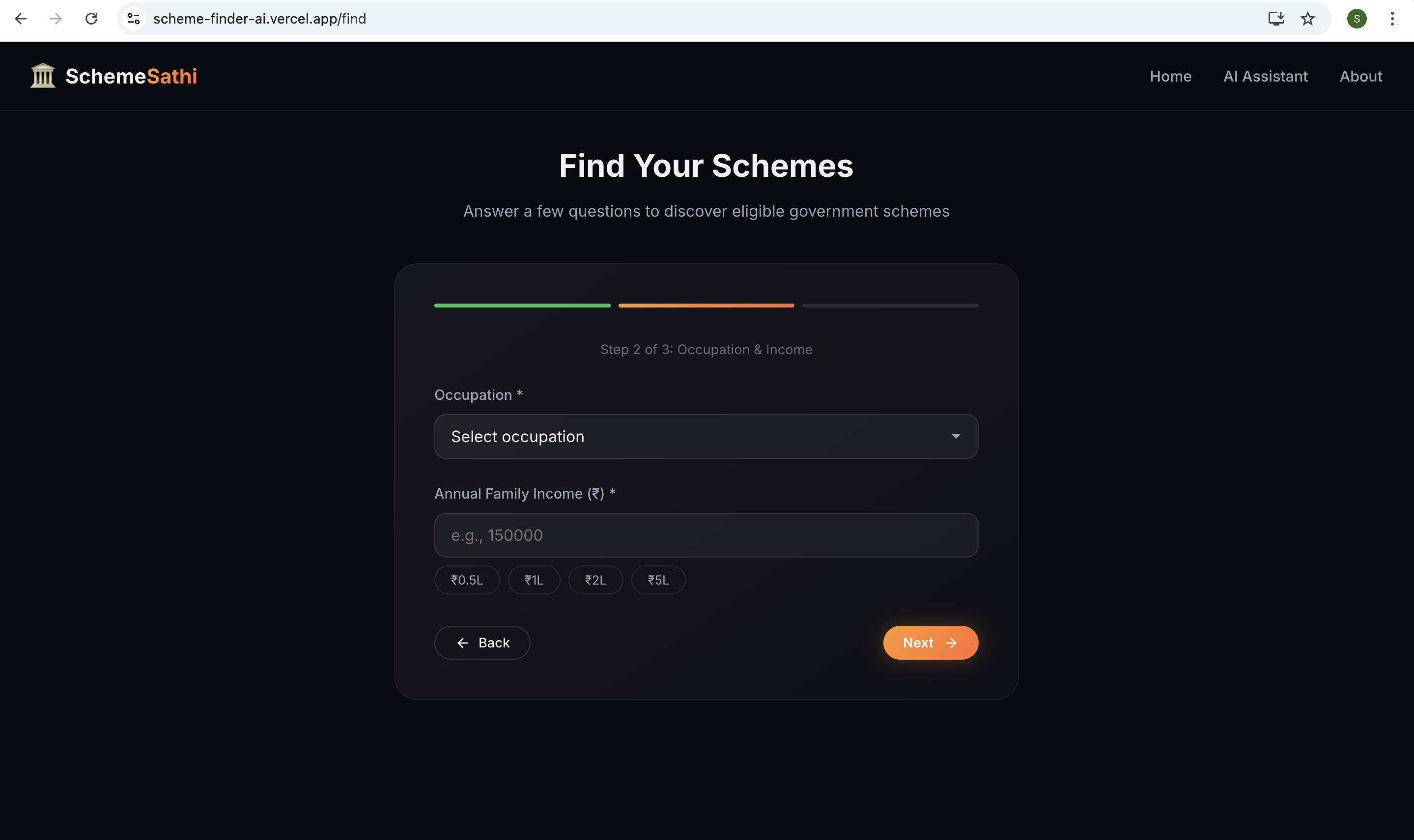Click the browser back arrow icon
1414x840 pixels.
(20, 19)
